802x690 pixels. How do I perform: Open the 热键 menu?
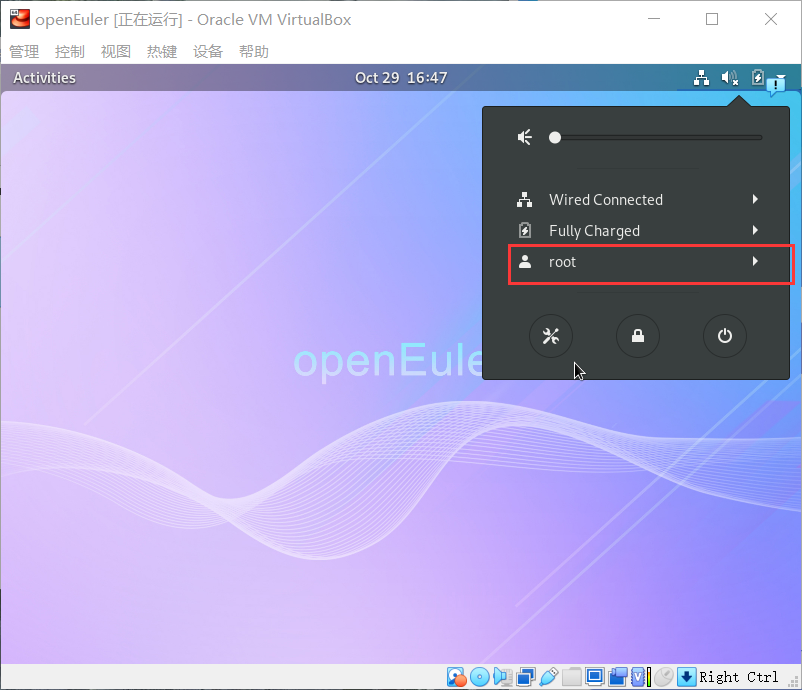[x=162, y=51]
